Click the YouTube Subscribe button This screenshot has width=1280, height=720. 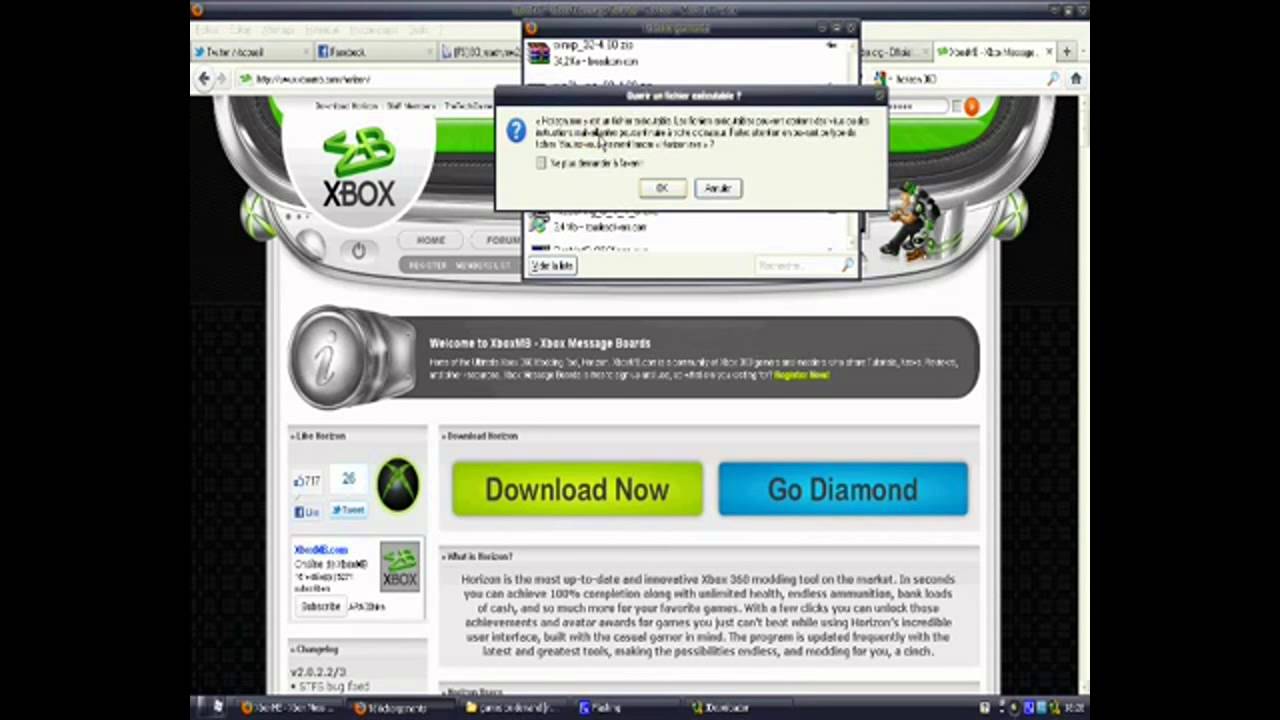click(320, 606)
